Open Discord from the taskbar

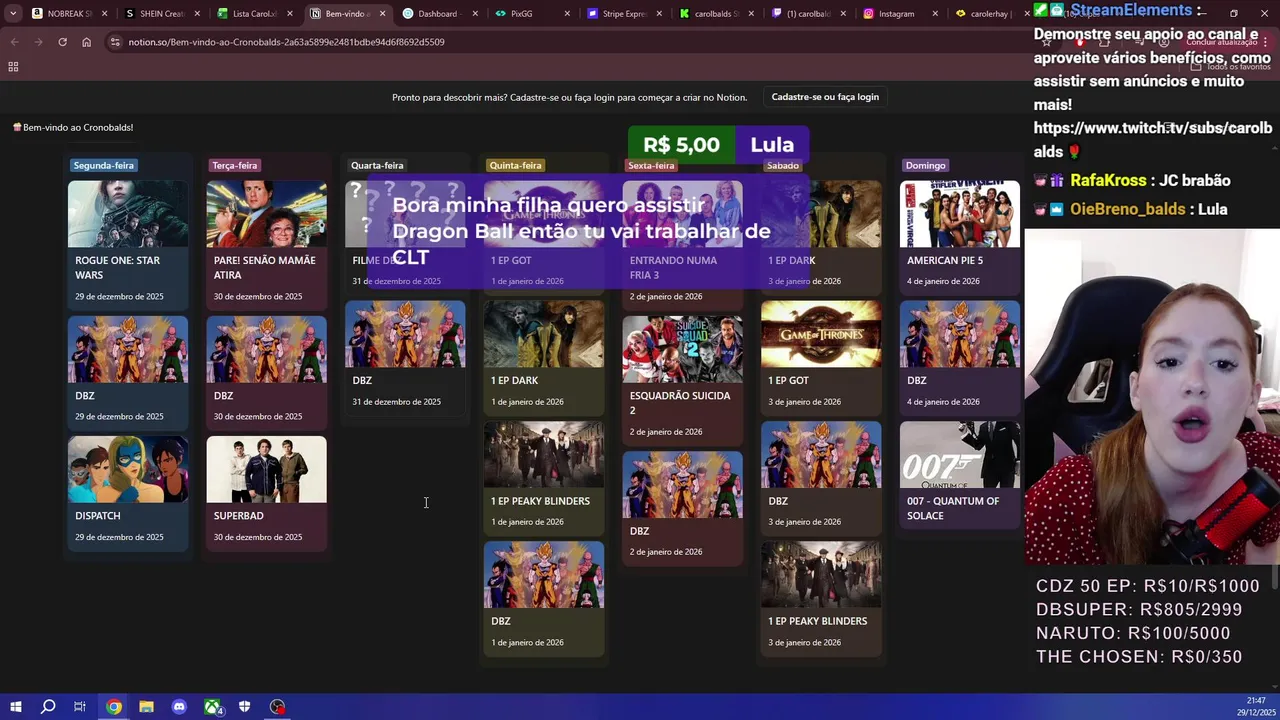click(179, 707)
